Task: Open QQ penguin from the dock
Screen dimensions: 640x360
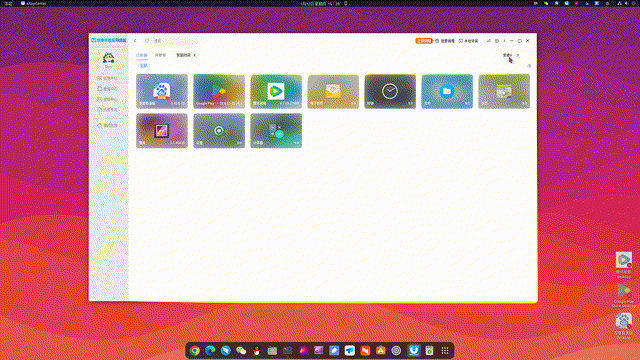Action: (257, 351)
